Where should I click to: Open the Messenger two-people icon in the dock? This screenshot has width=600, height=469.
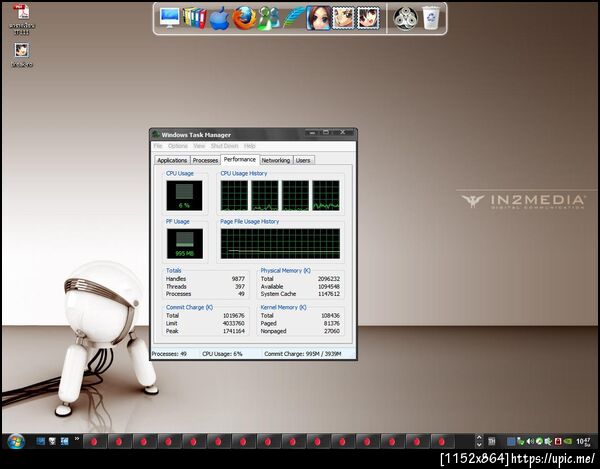268,18
